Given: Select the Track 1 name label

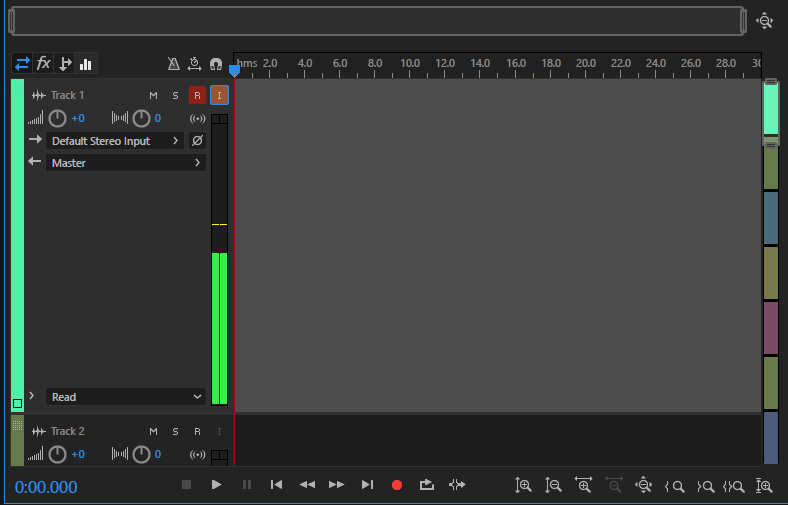Looking at the screenshot, I should (67, 95).
